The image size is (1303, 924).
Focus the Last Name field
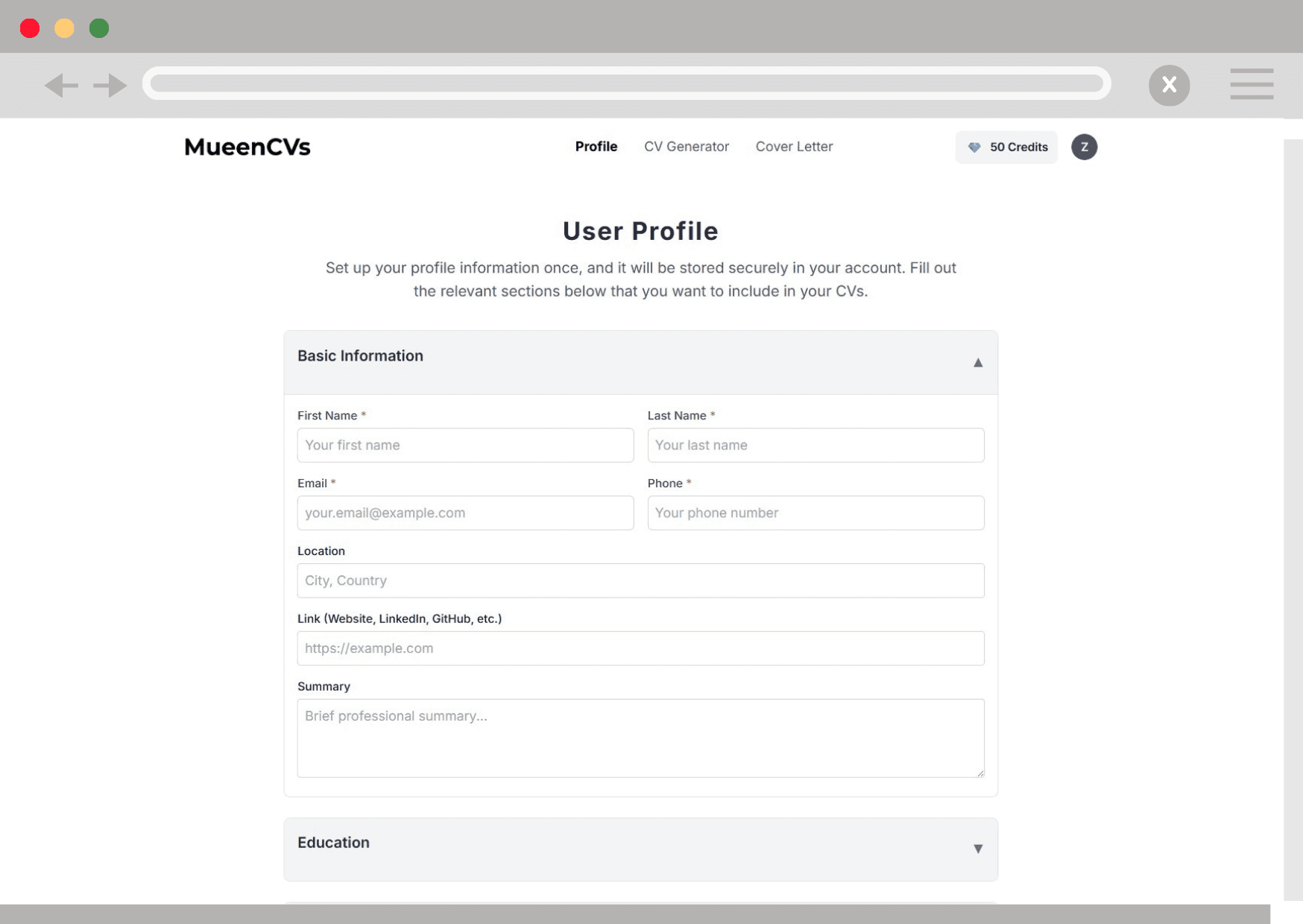point(815,445)
